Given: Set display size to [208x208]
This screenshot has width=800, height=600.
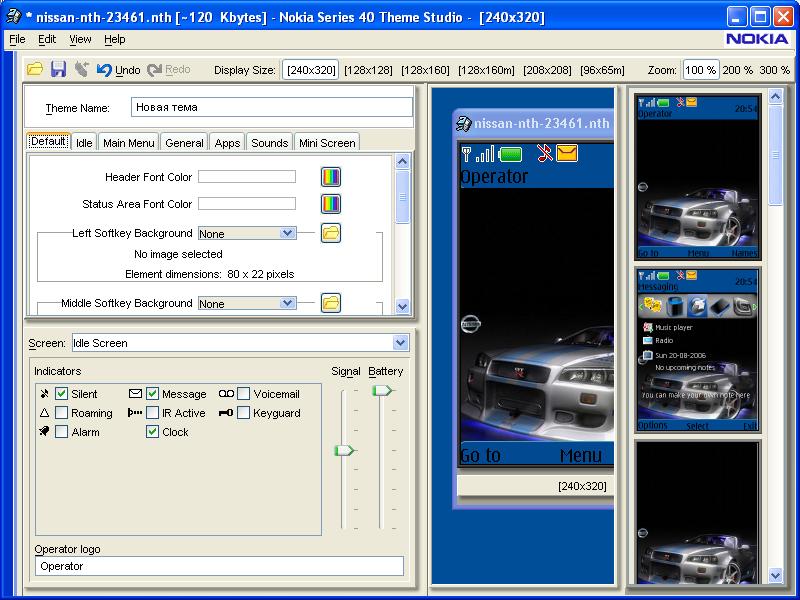Looking at the screenshot, I should point(547,70).
